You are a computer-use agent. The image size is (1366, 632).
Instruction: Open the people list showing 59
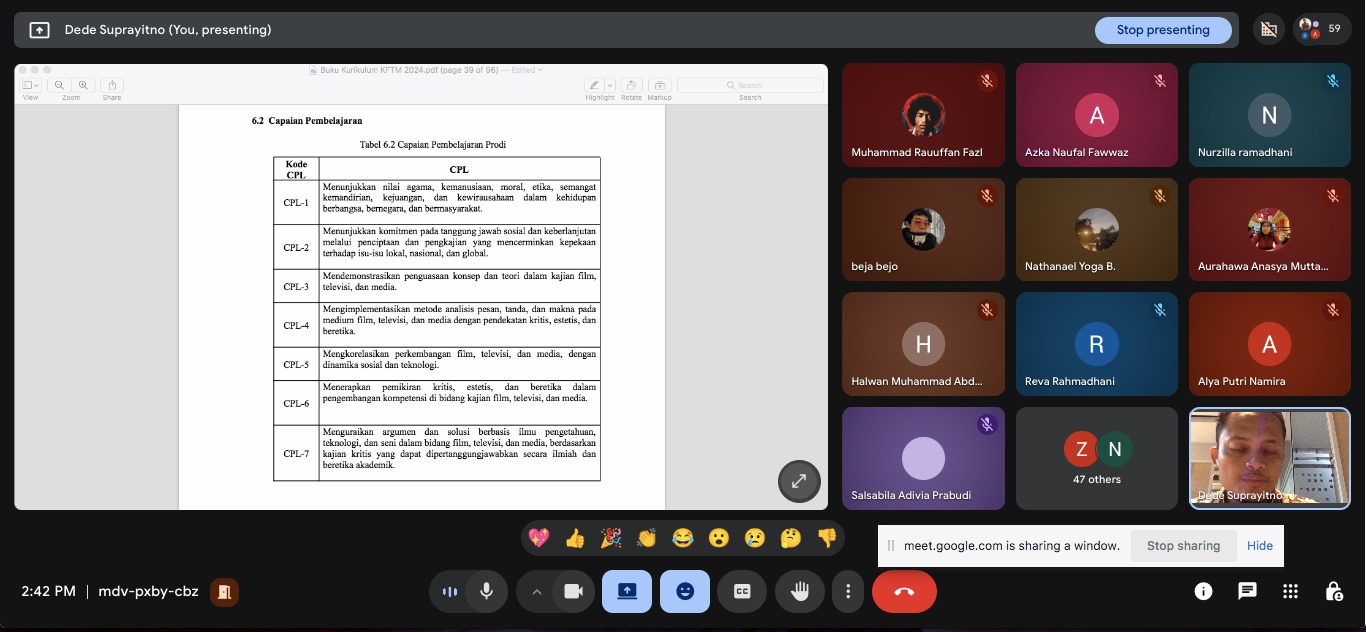click(x=1321, y=29)
